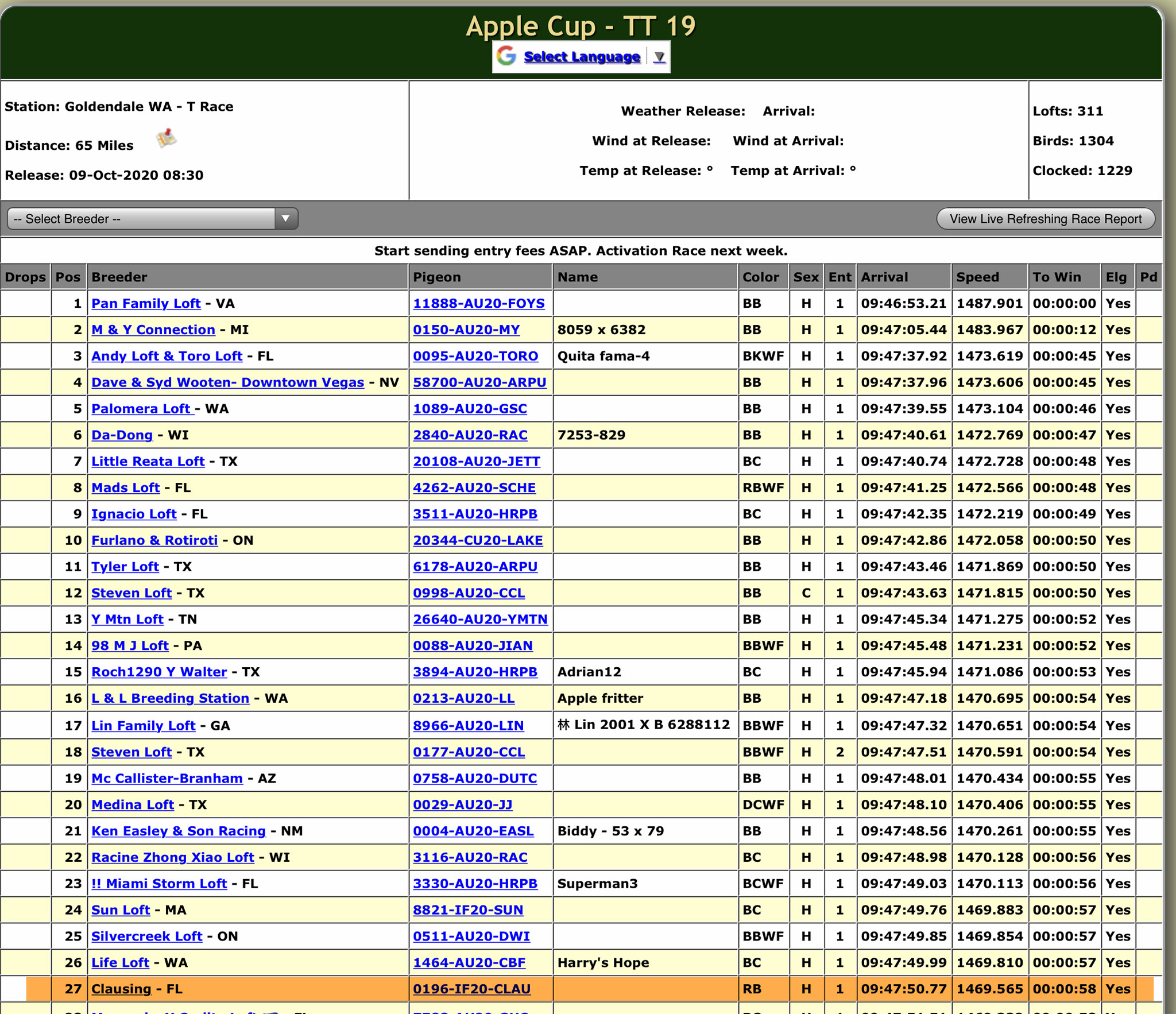Screen dimensions: 1176x1014
Task: Open pigeon 0004-AU20-EASL details
Action: coord(473,832)
